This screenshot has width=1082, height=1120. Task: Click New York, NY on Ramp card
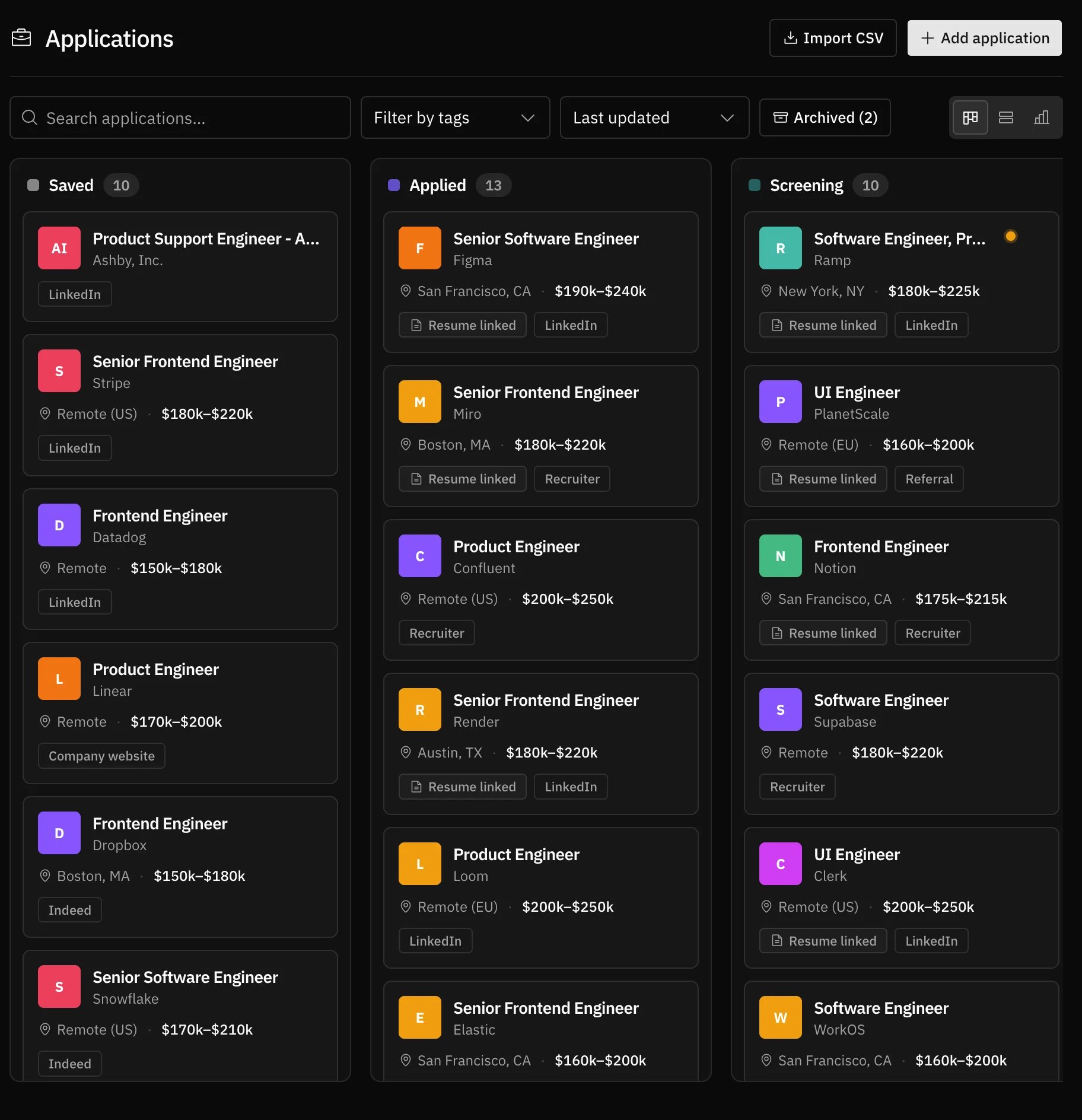click(821, 291)
